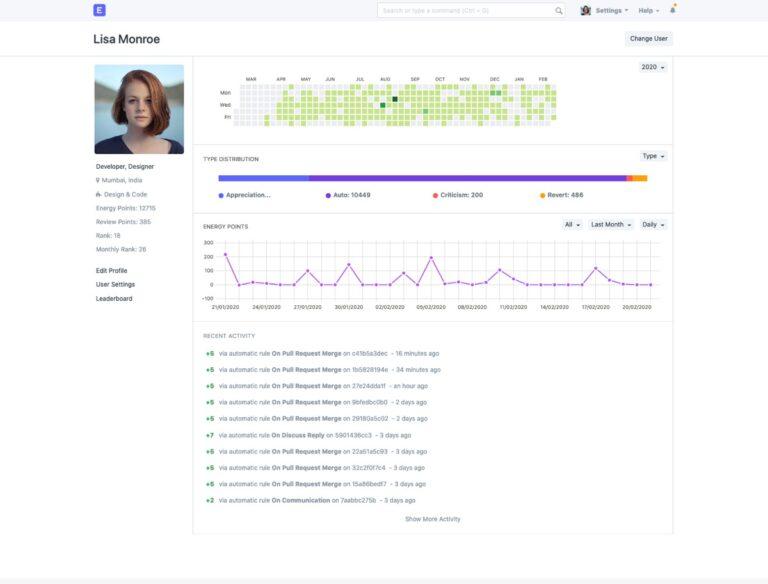The height and width of the screenshot is (584, 768).
Task: Click the Appreciation legend dot
Action: (x=221, y=195)
